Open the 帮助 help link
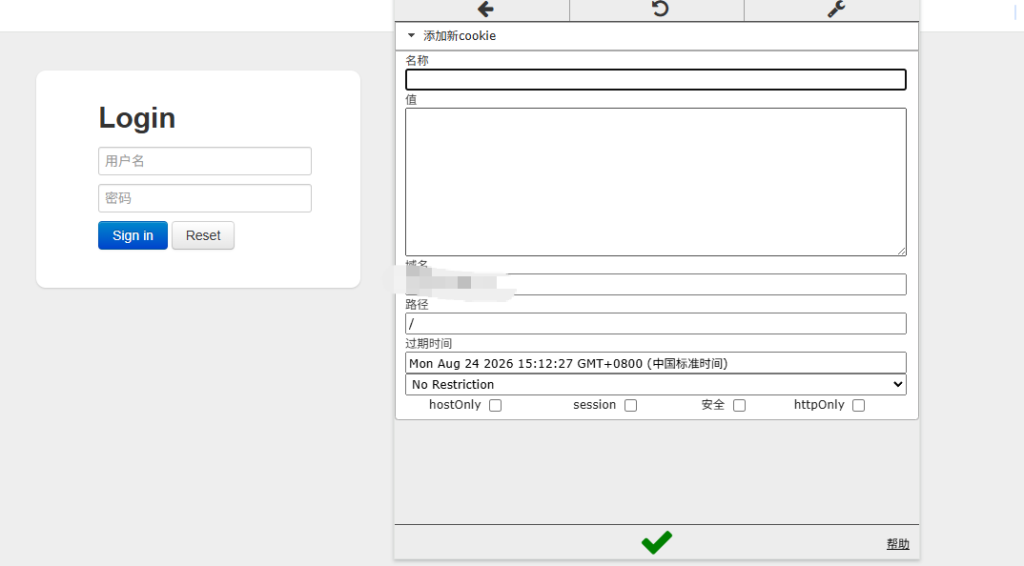1024x566 pixels. coord(897,544)
